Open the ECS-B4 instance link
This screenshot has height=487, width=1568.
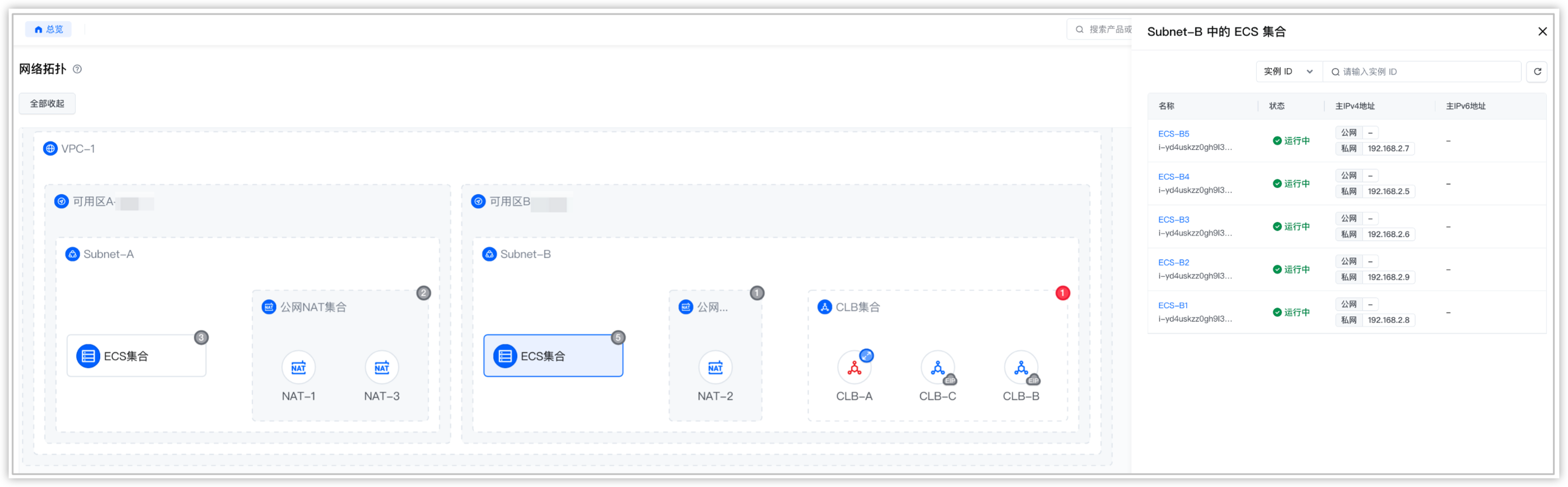1173,177
